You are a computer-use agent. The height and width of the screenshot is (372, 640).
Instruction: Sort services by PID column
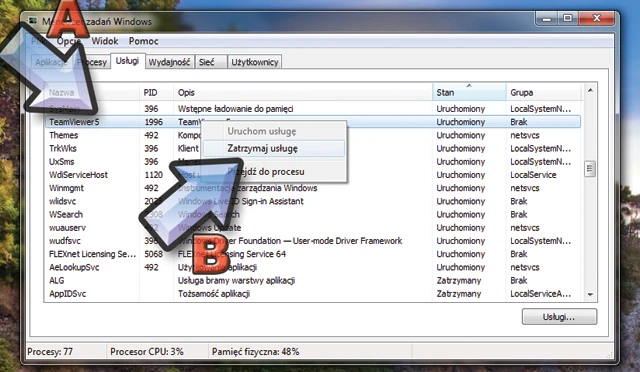(156, 92)
